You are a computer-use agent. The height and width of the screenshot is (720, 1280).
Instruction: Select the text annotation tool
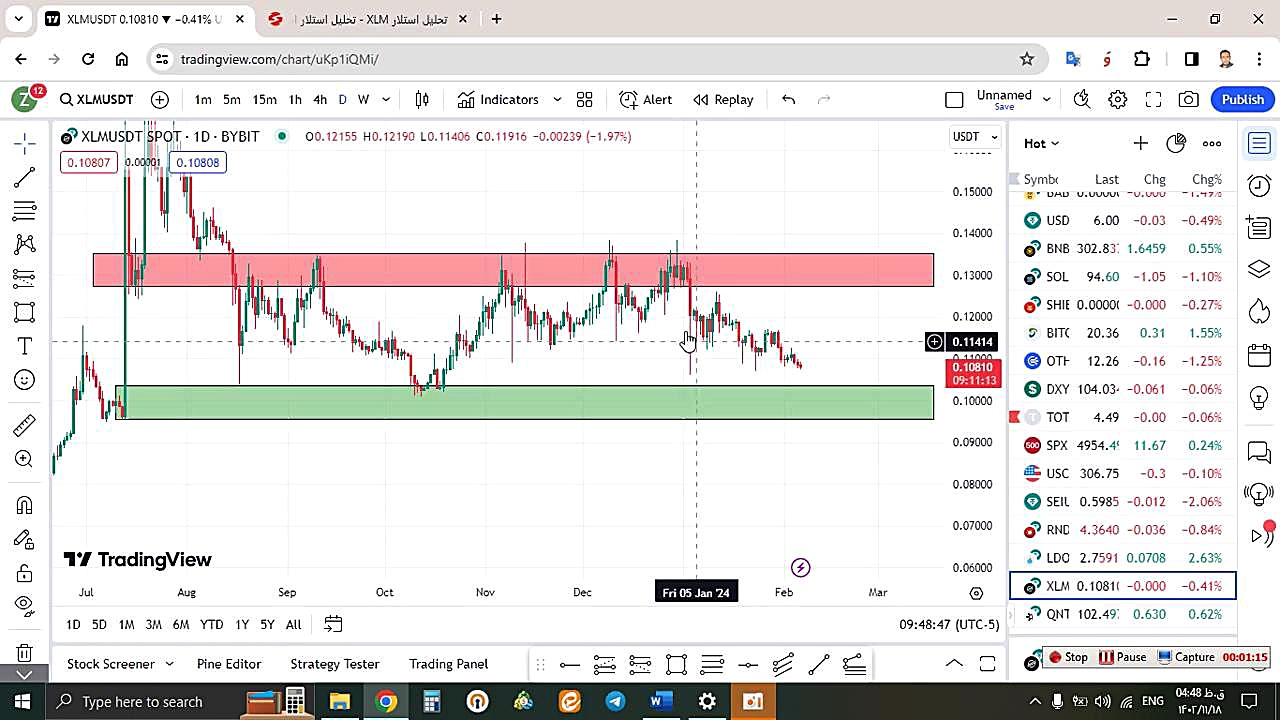(x=25, y=346)
